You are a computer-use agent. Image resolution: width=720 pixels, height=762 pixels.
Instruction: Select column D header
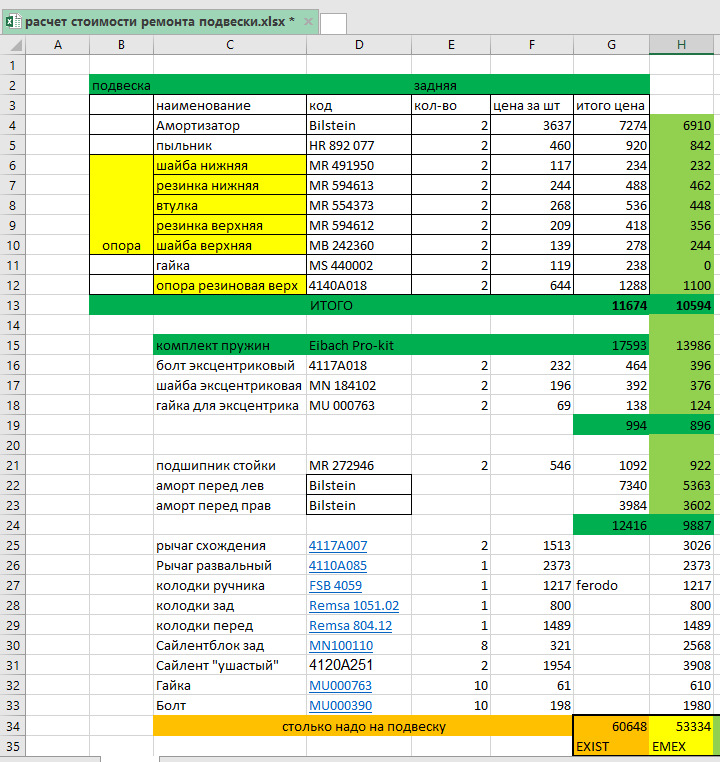[359, 45]
